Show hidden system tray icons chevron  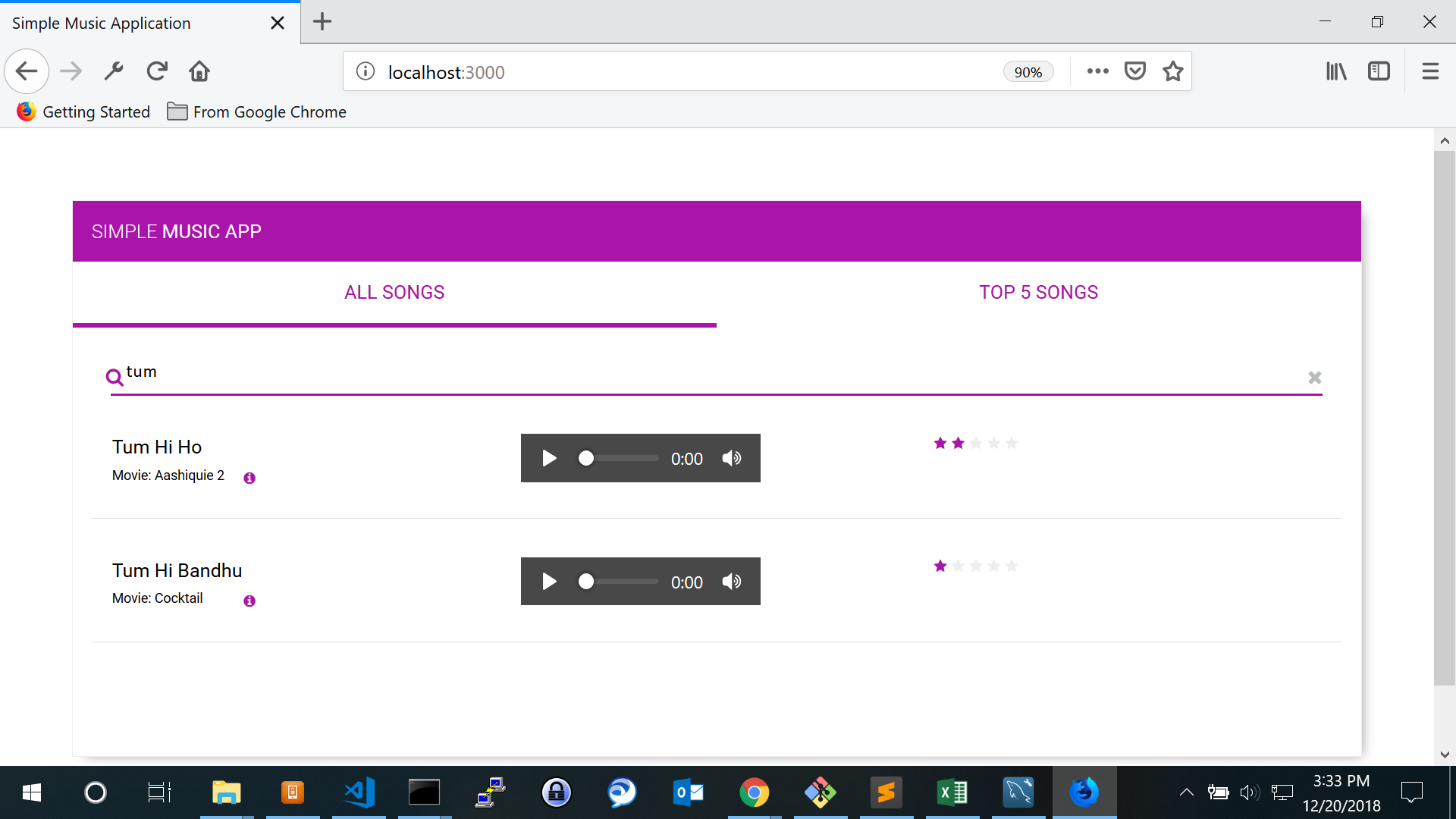click(1187, 792)
